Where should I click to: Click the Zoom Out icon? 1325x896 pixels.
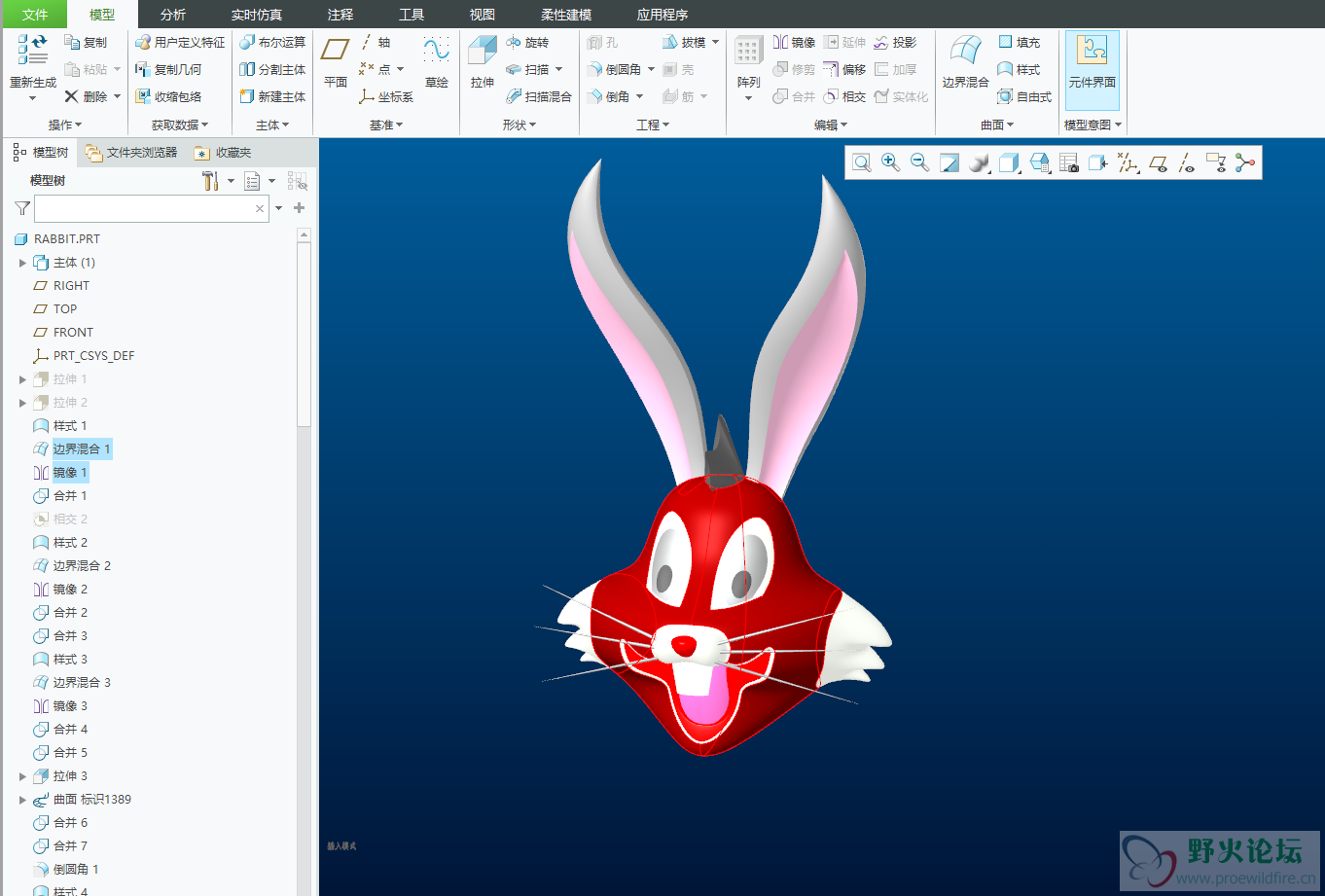[x=919, y=162]
